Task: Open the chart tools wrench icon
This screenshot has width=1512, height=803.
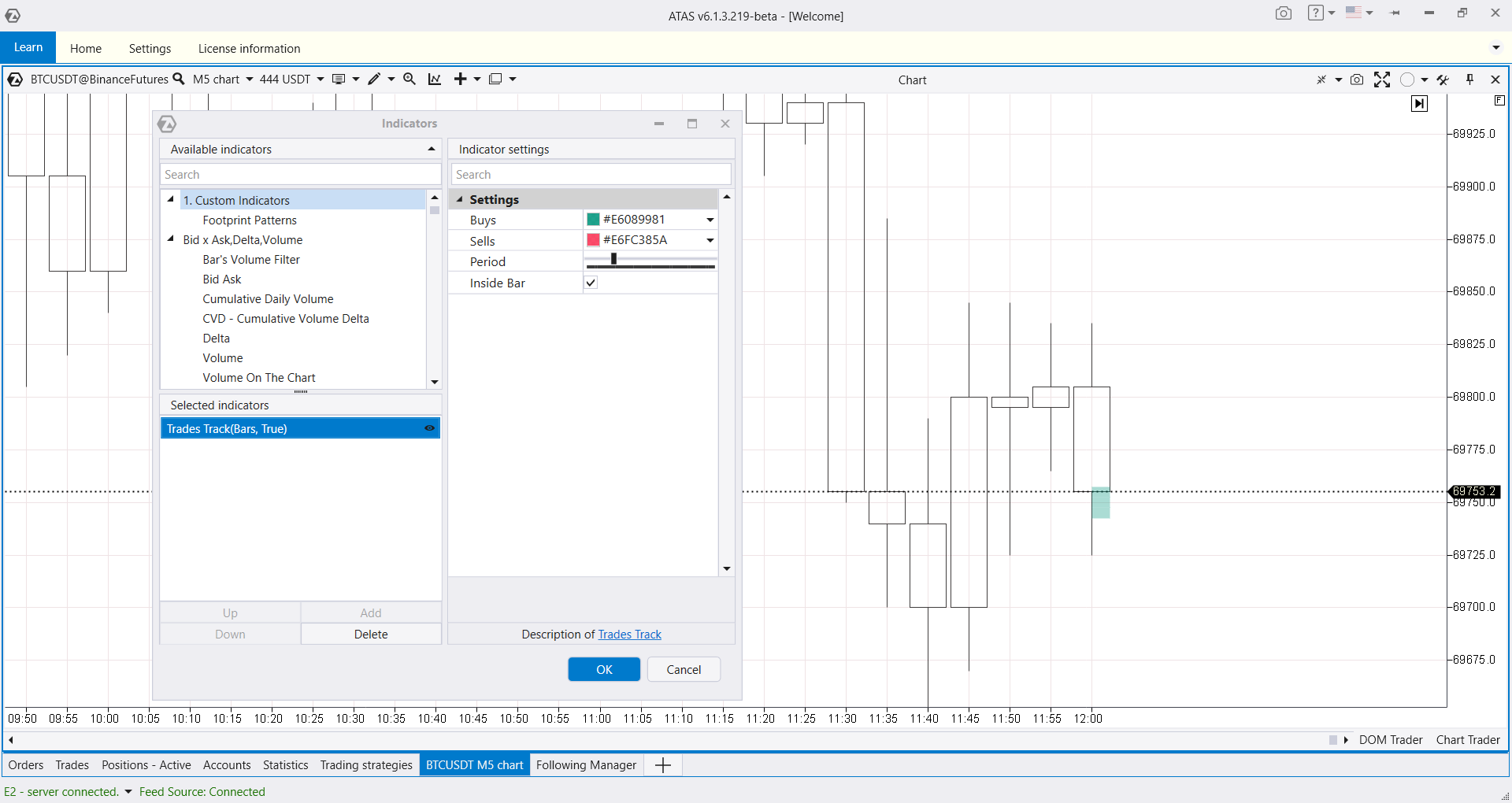Action: tap(1443, 80)
